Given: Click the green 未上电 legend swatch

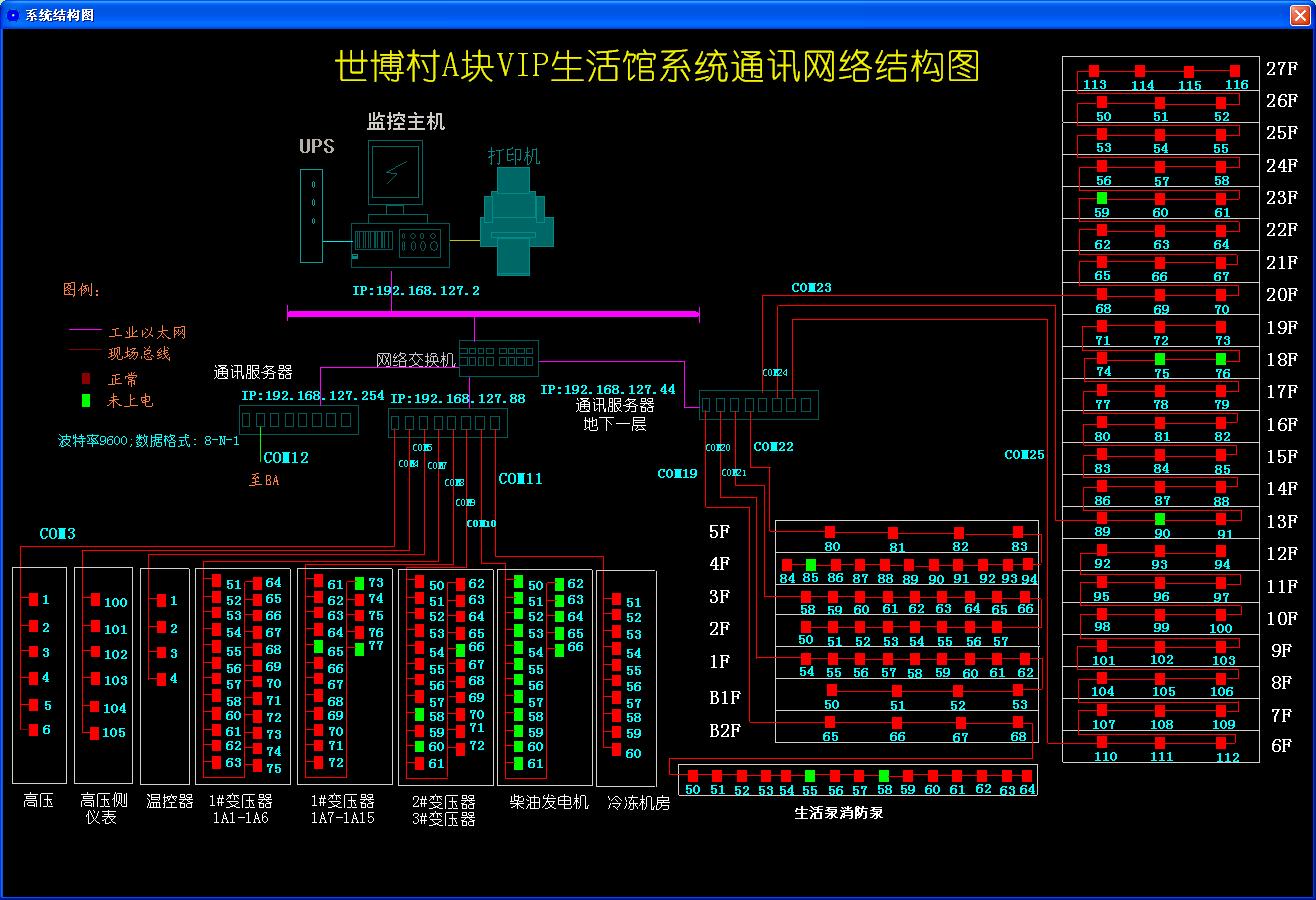Looking at the screenshot, I should click(86, 401).
